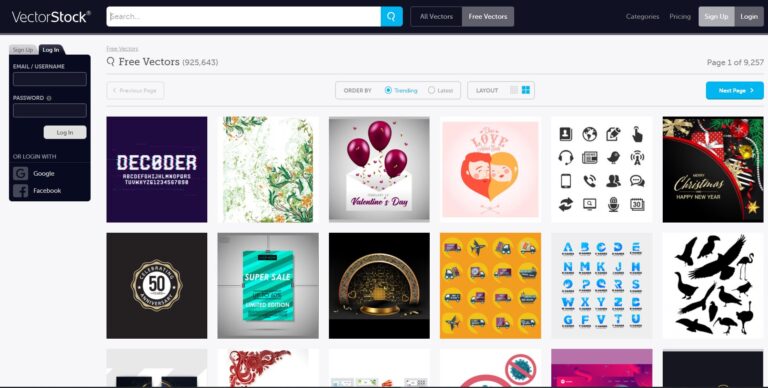The width and height of the screenshot is (768, 388).
Task: Select the large grid layout icon
Action: tap(526, 90)
